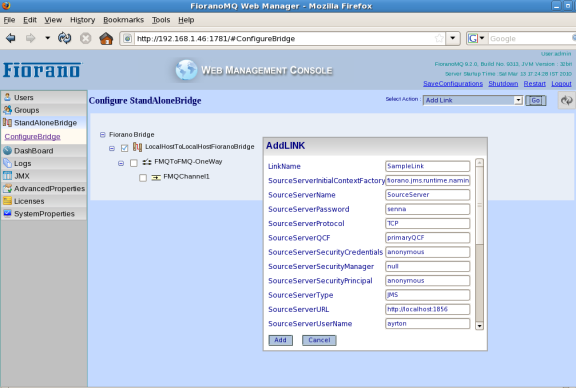Collapse the Fiorano Bridge tree root
Screen dimensions: 576x388
coord(102,134)
